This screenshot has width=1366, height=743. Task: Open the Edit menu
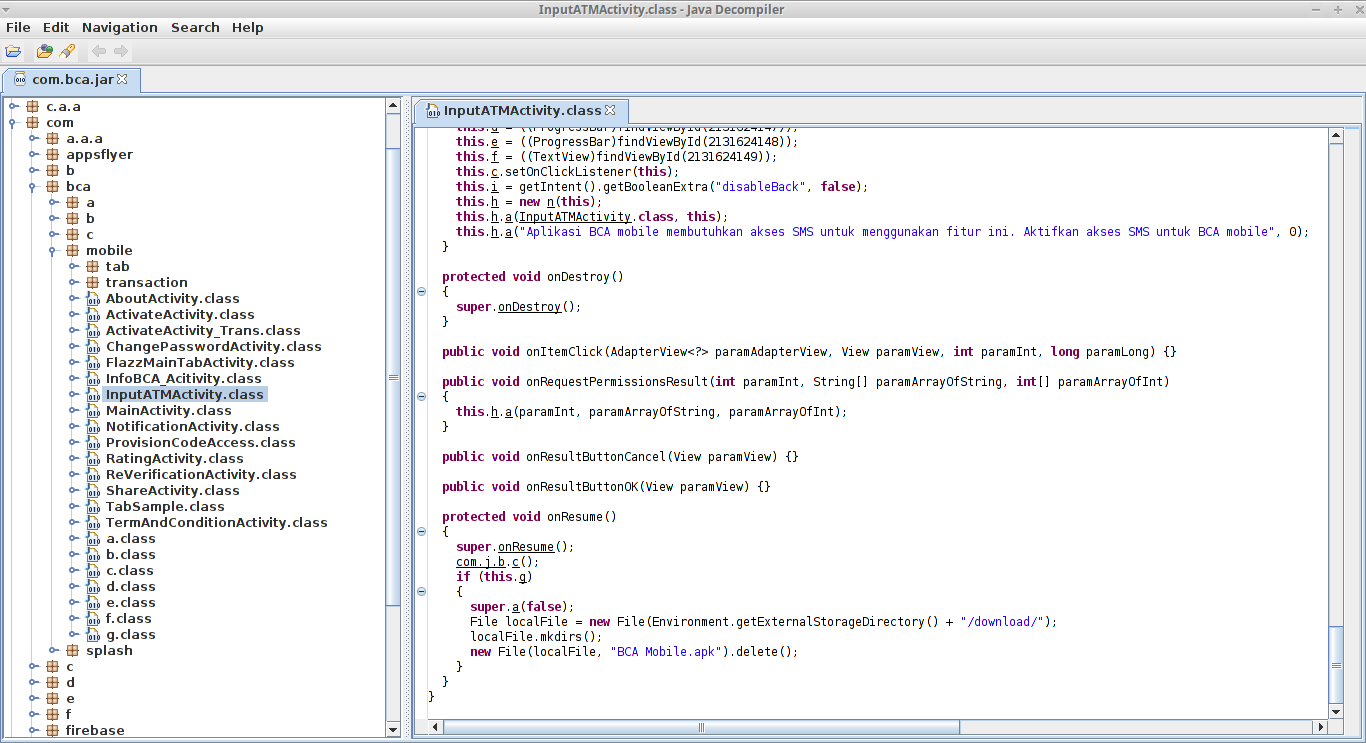[56, 27]
